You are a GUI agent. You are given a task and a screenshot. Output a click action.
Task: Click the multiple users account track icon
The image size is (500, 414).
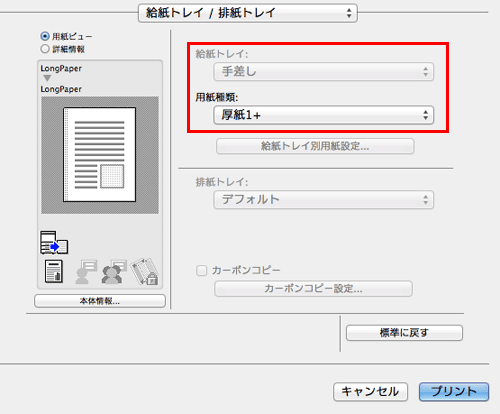pyautogui.click(x=114, y=272)
